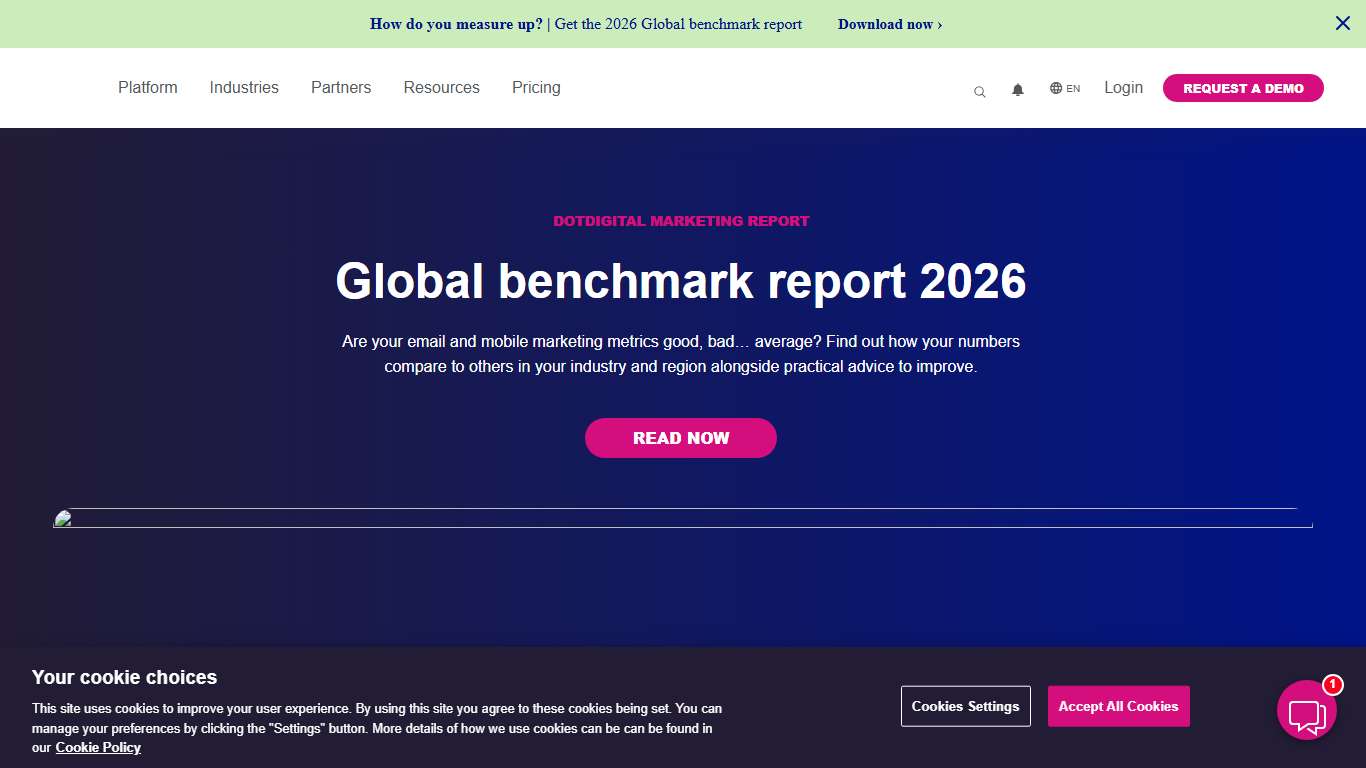Navigate to the Pricing page

pos(536,88)
